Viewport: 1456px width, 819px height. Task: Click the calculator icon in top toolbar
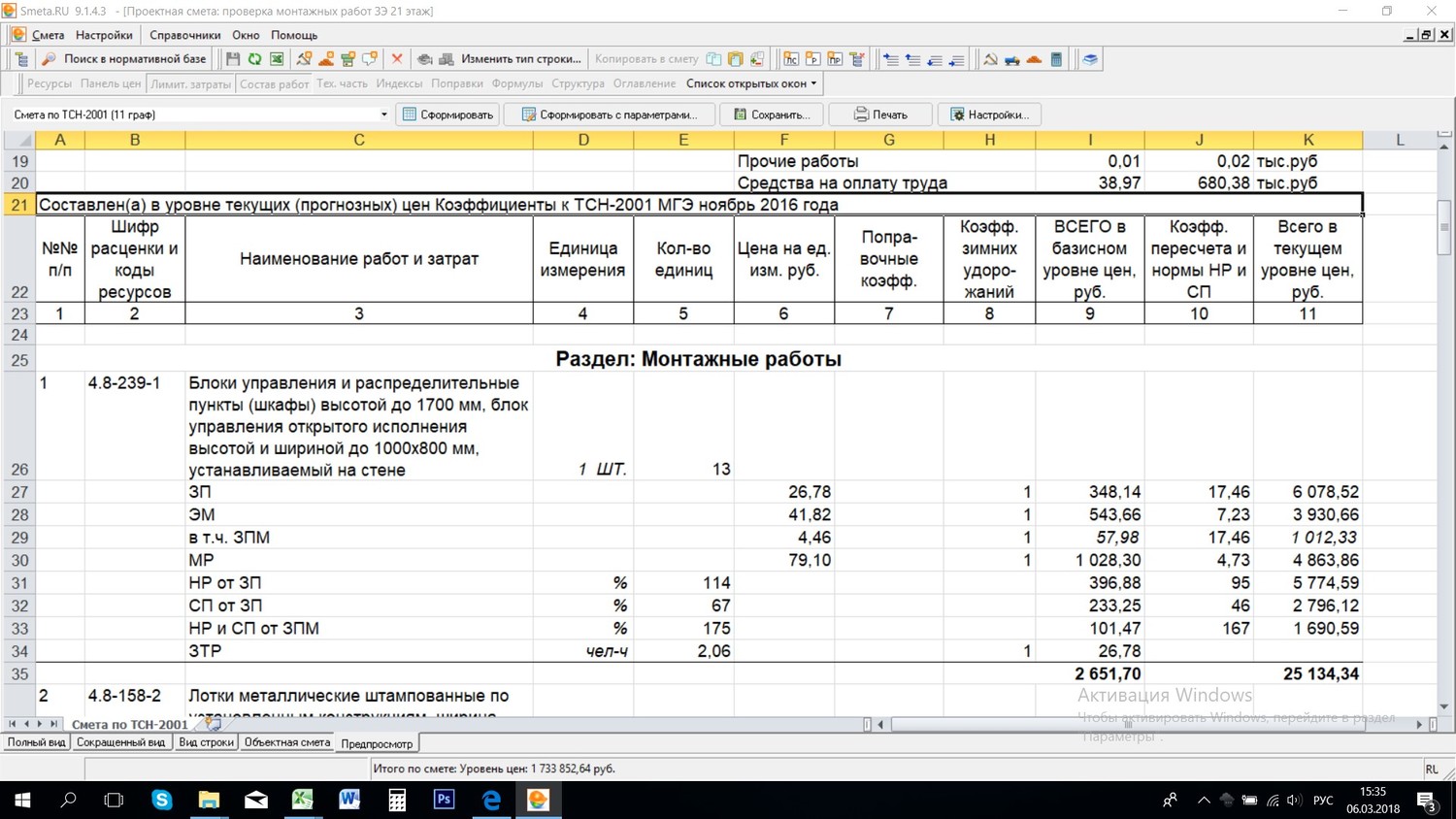(x=1056, y=59)
